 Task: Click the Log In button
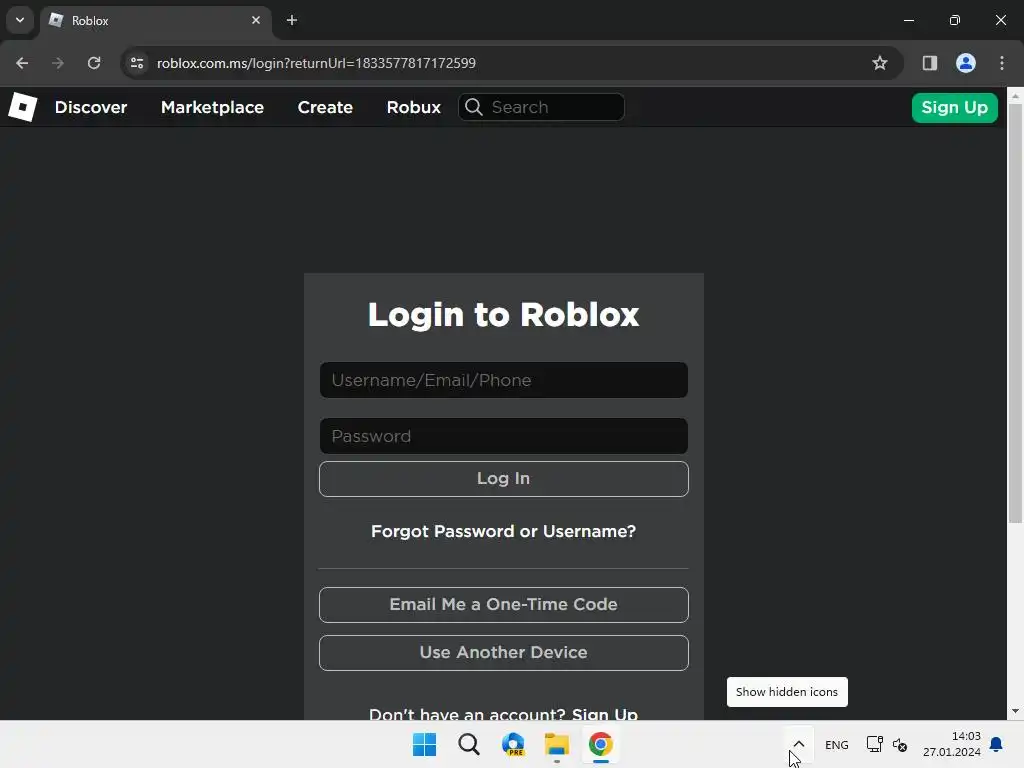(504, 479)
